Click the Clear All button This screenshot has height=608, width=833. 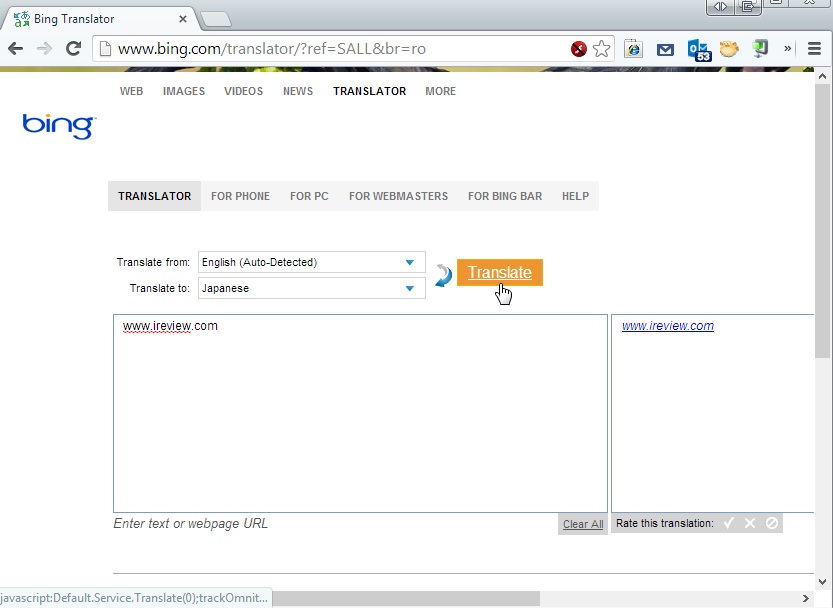click(583, 524)
